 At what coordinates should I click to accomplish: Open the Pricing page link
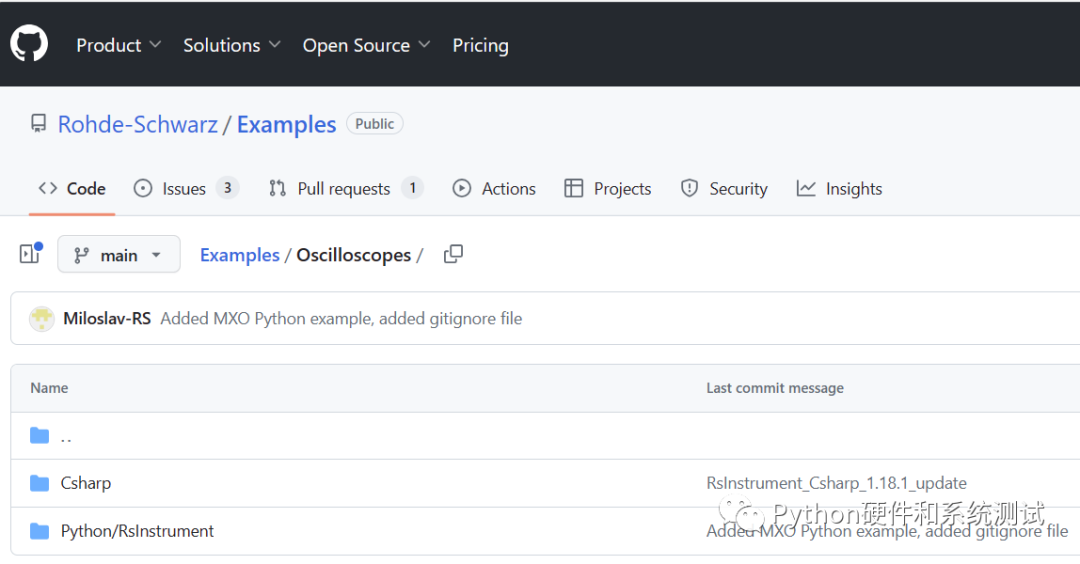click(x=480, y=45)
